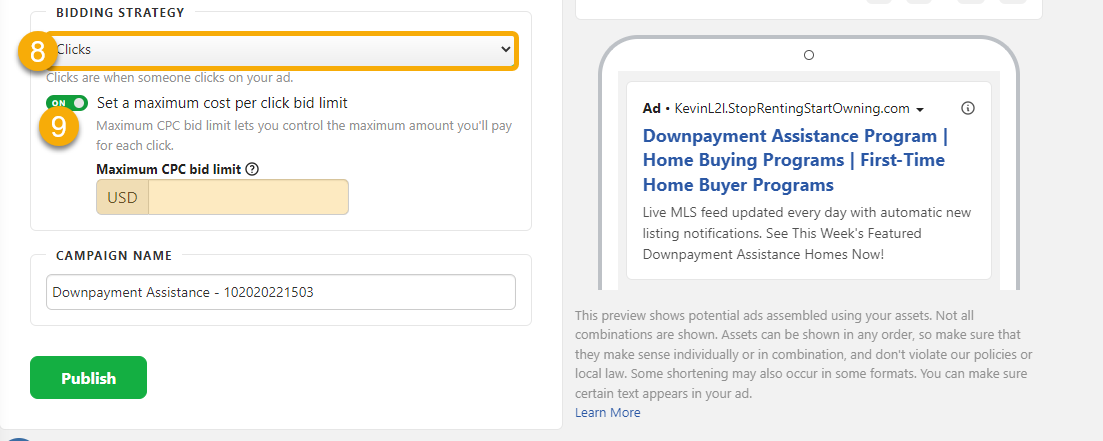
Task: Click the orange step 8 badge
Action: click(x=38, y=52)
